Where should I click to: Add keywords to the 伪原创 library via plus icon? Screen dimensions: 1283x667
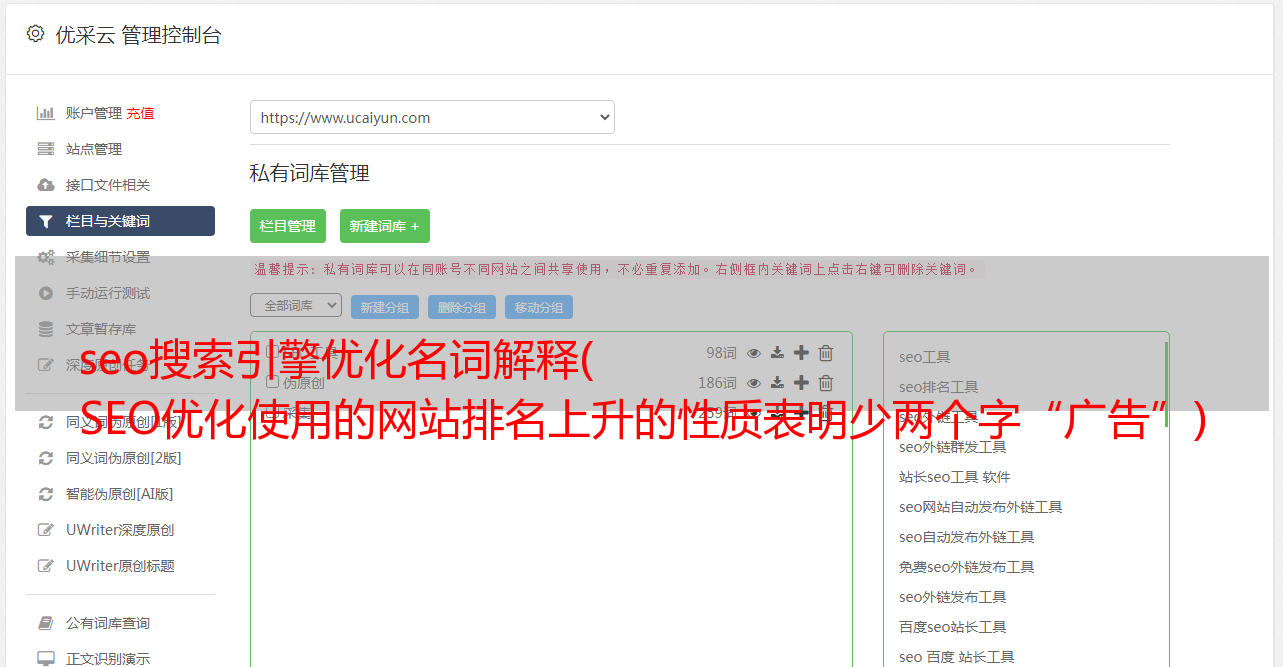click(x=801, y=383)
